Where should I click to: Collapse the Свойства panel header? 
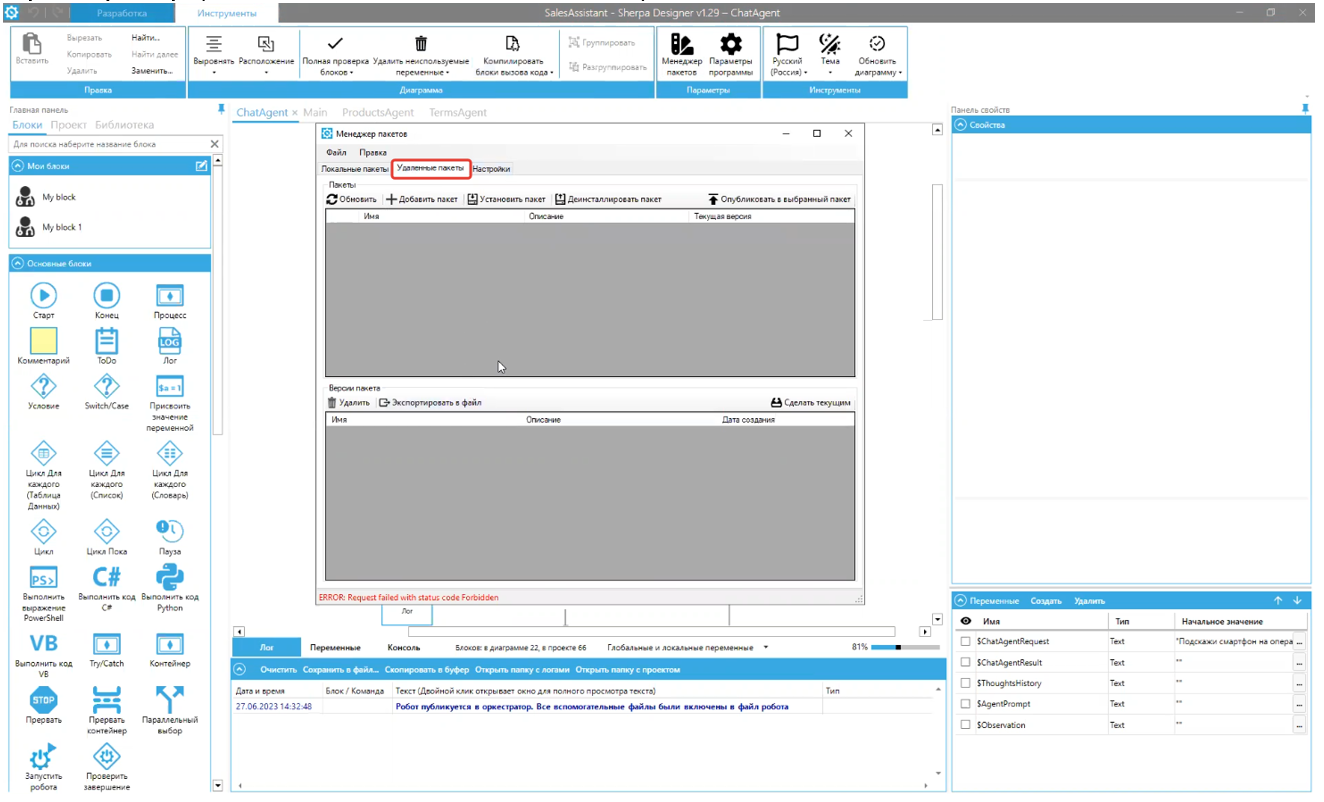[x=960, y=125]
